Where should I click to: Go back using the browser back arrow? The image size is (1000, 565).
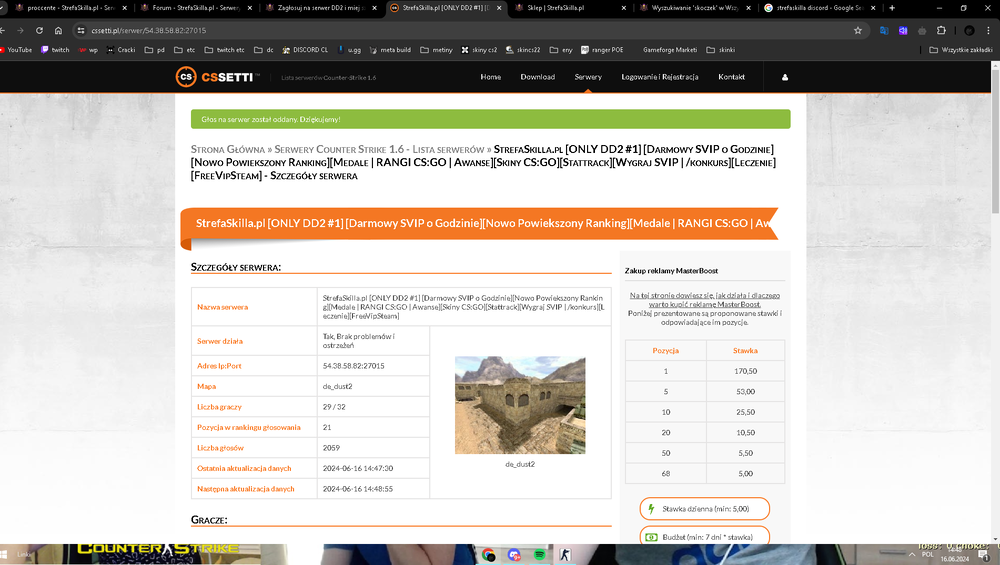click(3, 31)
